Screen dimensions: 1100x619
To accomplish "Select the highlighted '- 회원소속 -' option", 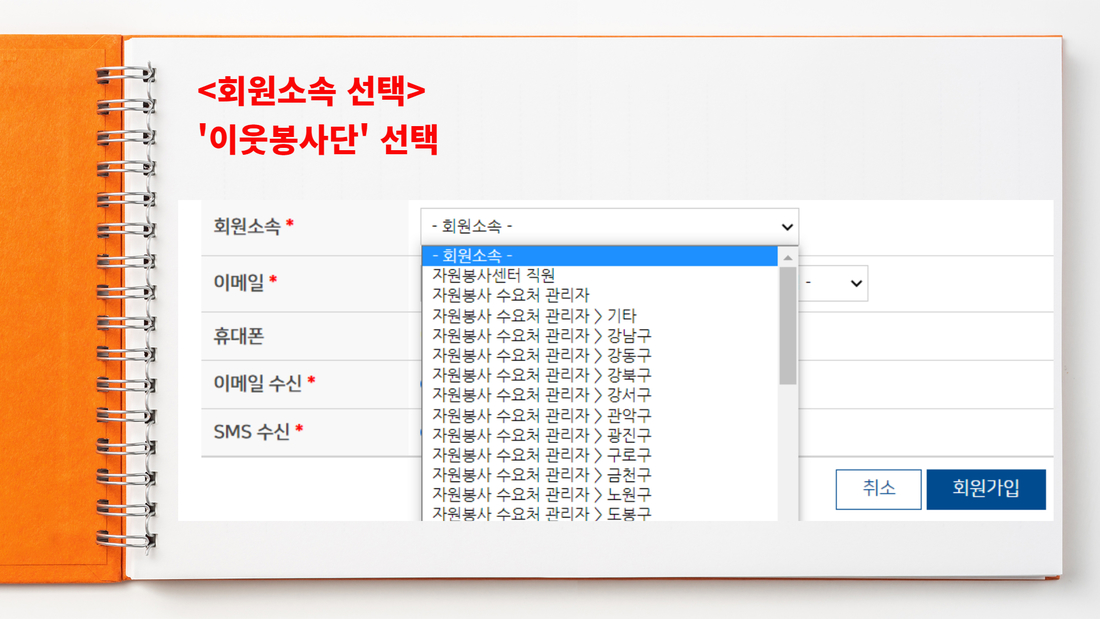I will tap(600, 255).
